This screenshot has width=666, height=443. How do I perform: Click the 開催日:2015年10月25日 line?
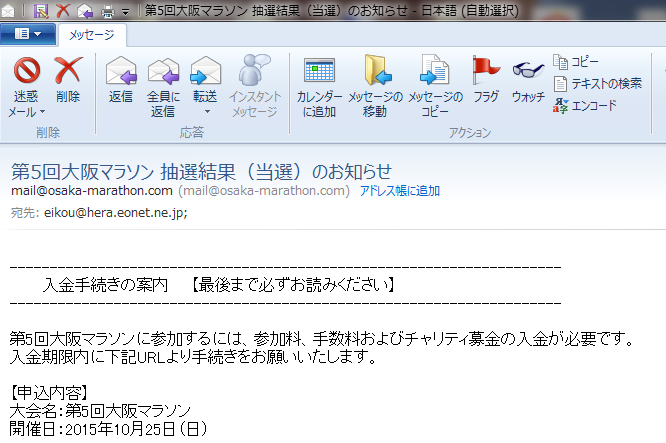pyautogui.click(x=109, y=429)
